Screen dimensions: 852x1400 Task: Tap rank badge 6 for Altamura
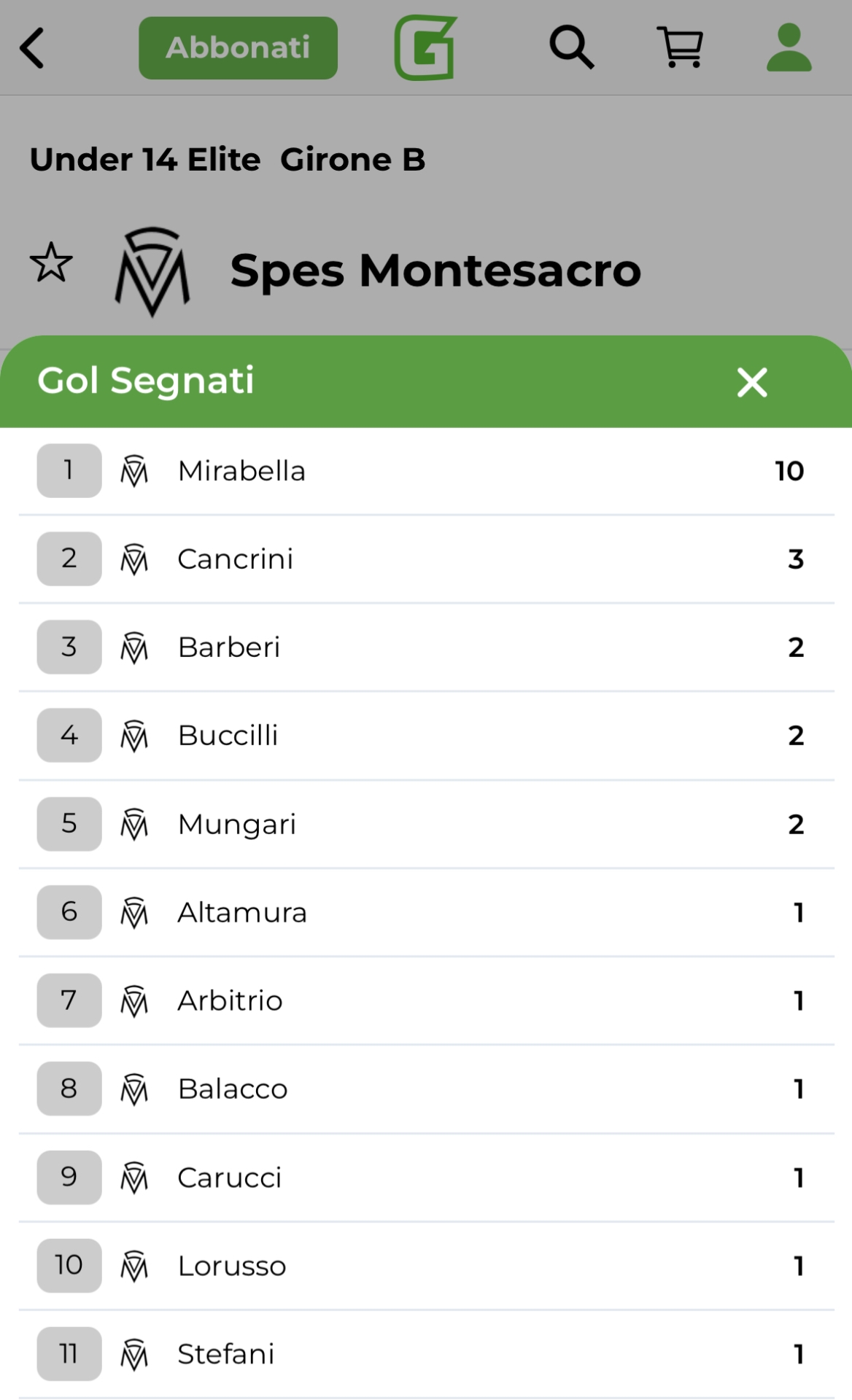69,912
